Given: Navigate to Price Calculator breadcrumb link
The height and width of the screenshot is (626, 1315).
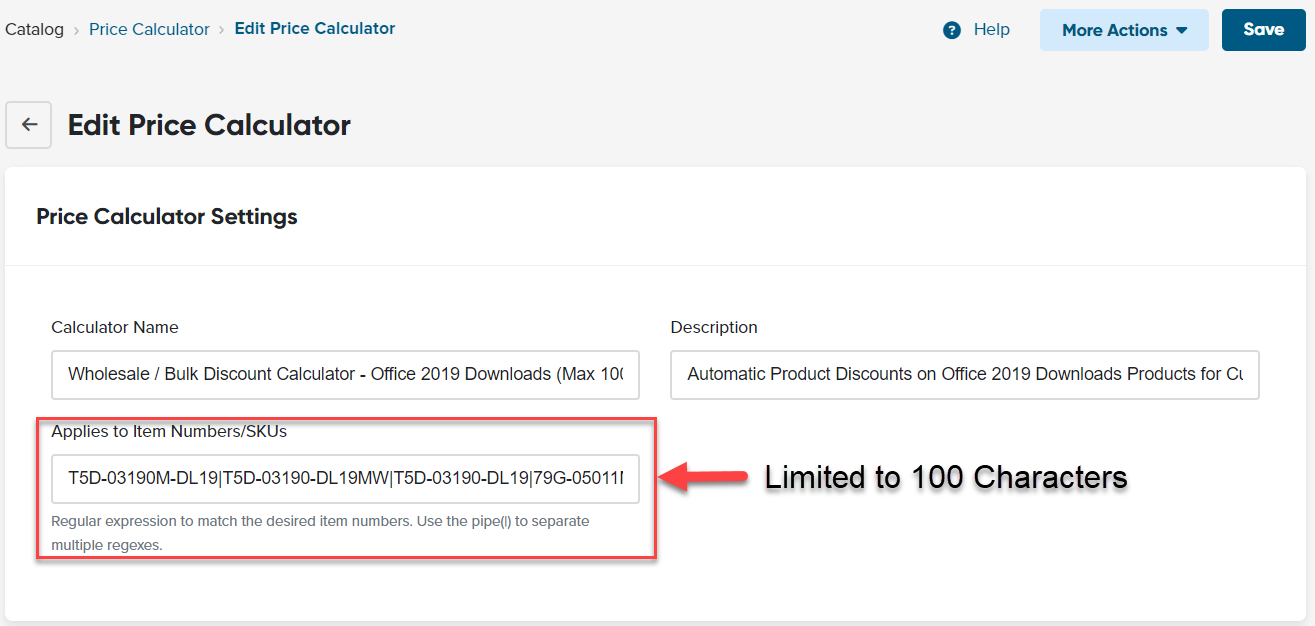Looking at the screenshot, I should (x=149, y=29).
